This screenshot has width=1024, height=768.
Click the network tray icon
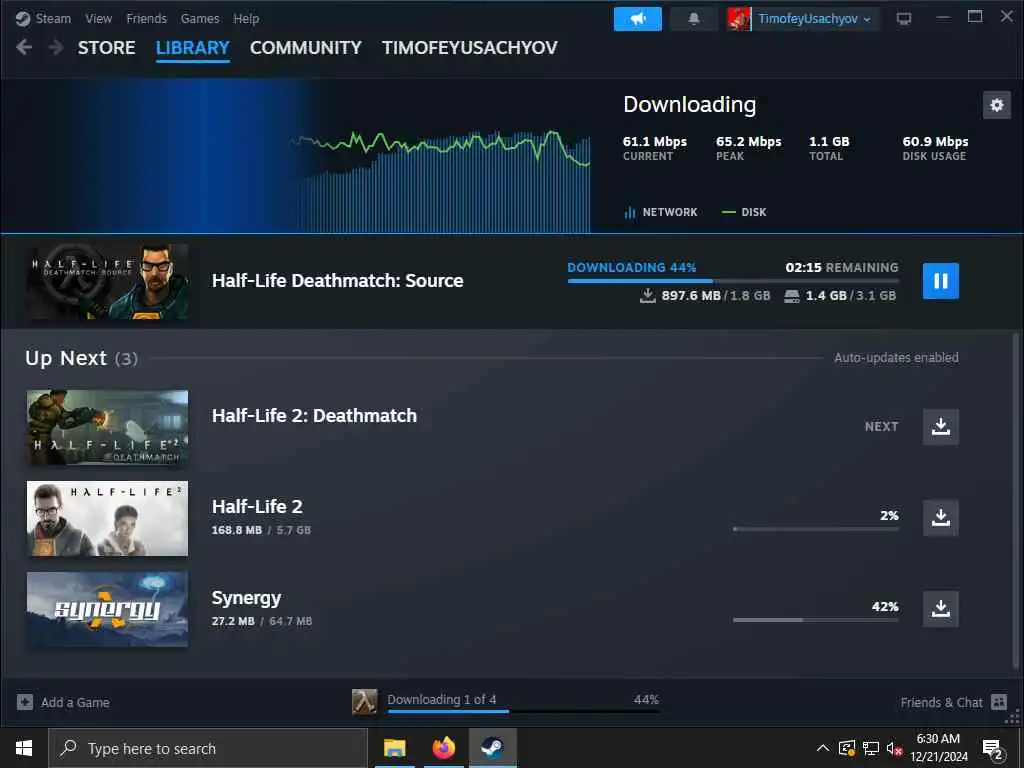(x=871, y=748)
